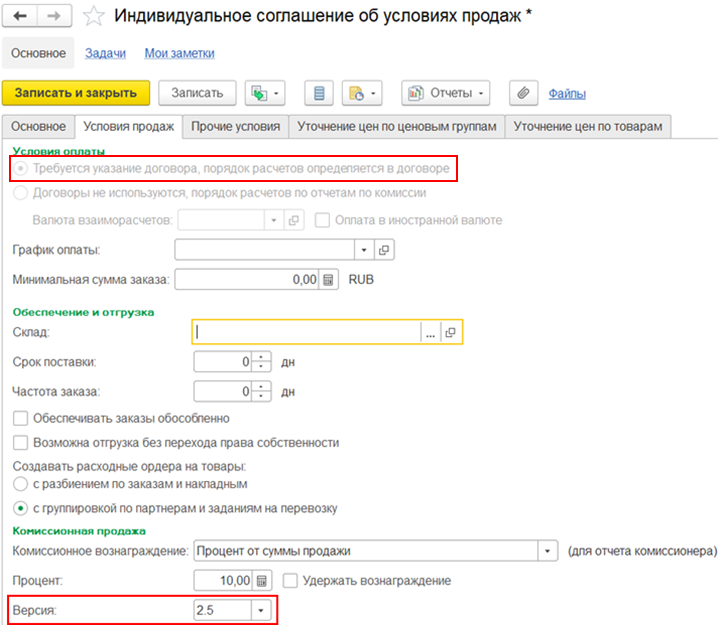Click the paperclip attachments icon
718x631 pixels.
[523, 93]
